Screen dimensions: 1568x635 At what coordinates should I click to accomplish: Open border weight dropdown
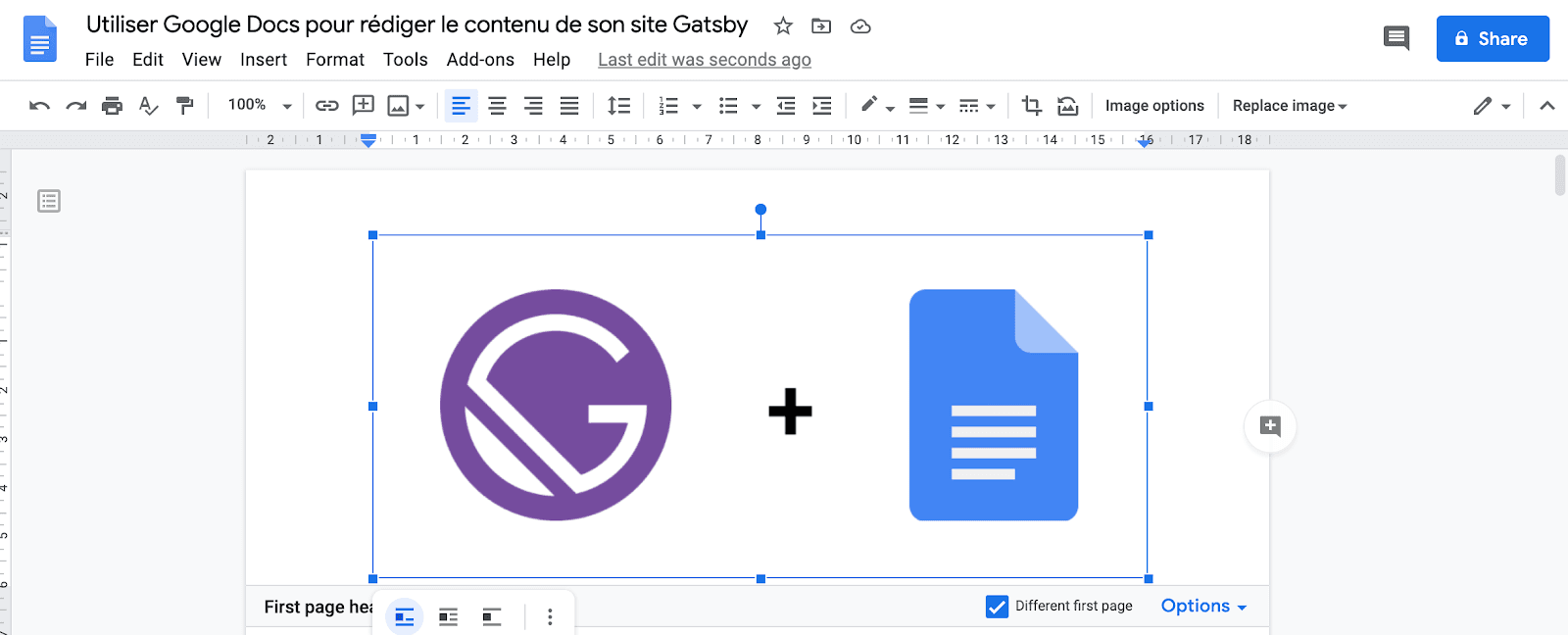click(x=926, y=106)
